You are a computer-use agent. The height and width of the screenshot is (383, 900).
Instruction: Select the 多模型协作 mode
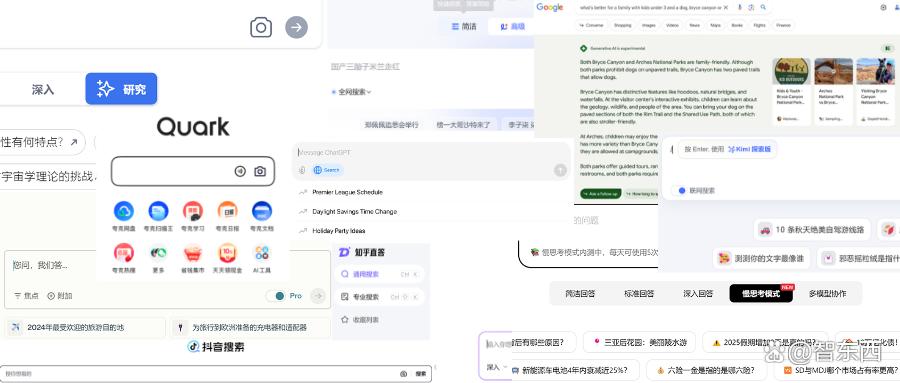(x=828, y=293)
